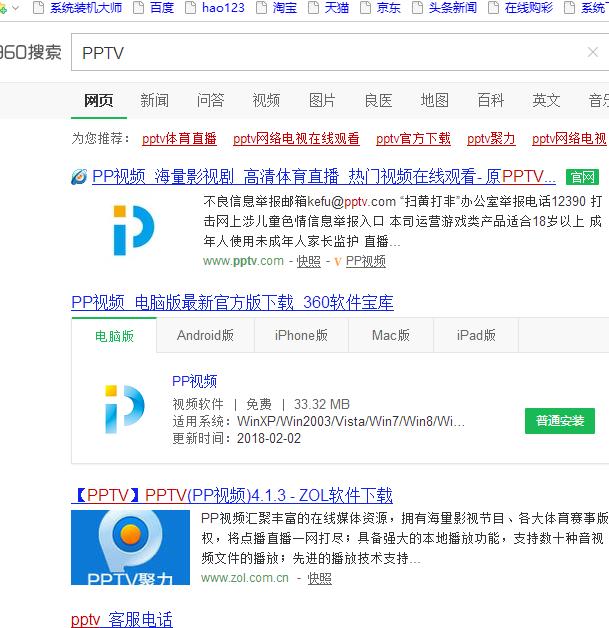Click suggested search pptv官方下载
The image size is (609, 628).
(x=413, y=139)
